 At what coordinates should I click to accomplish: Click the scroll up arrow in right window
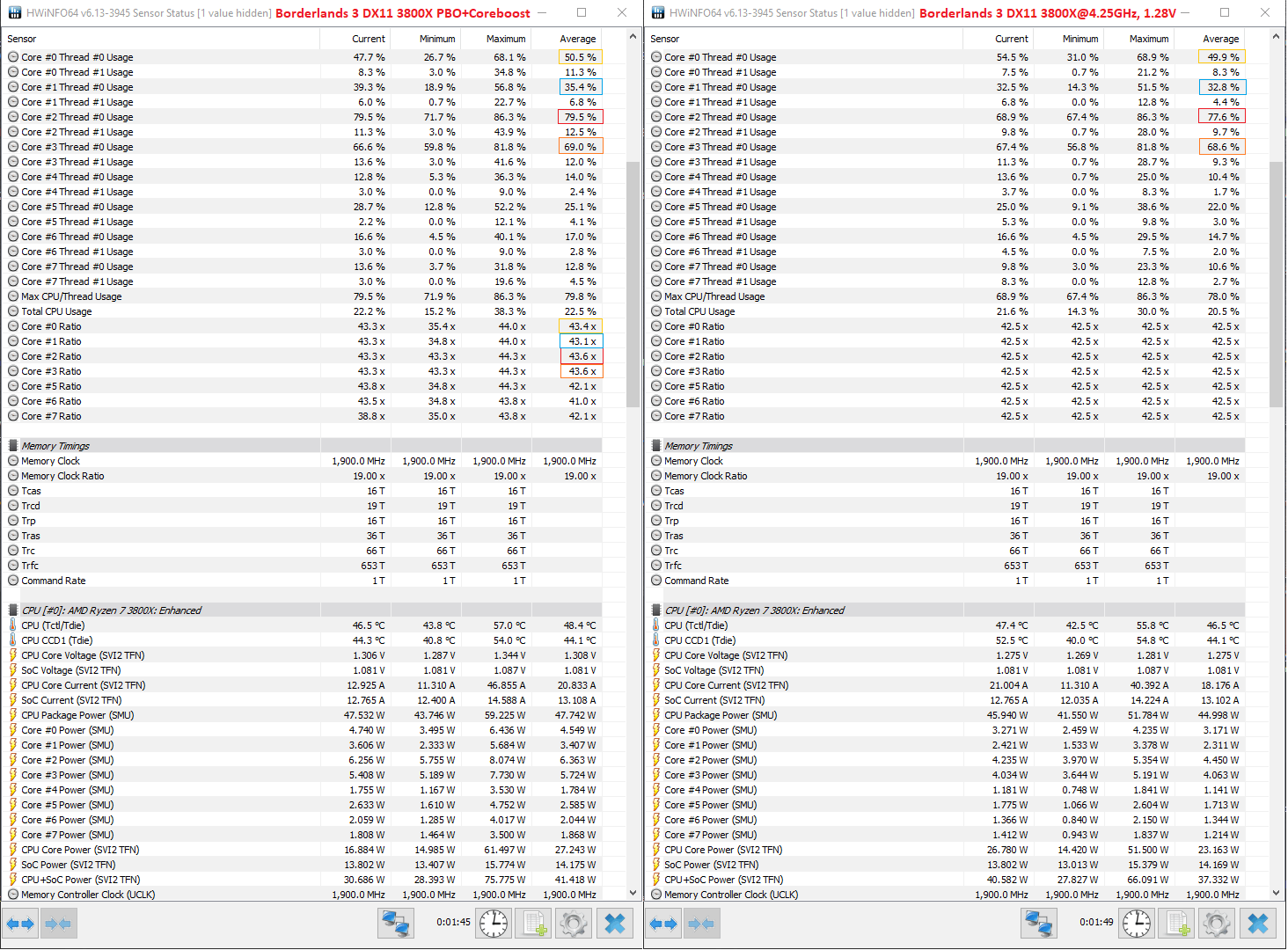pyautogui.click(x=1276, y=37)
